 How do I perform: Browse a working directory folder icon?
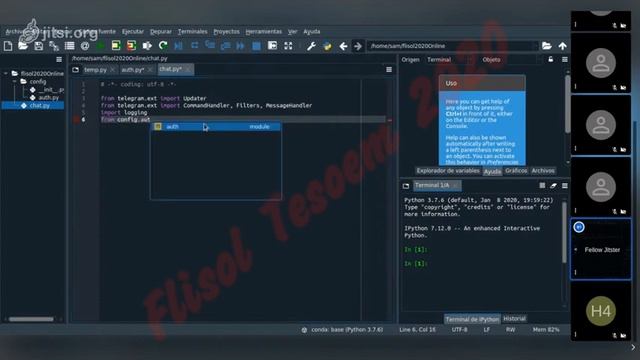(547, 46)
